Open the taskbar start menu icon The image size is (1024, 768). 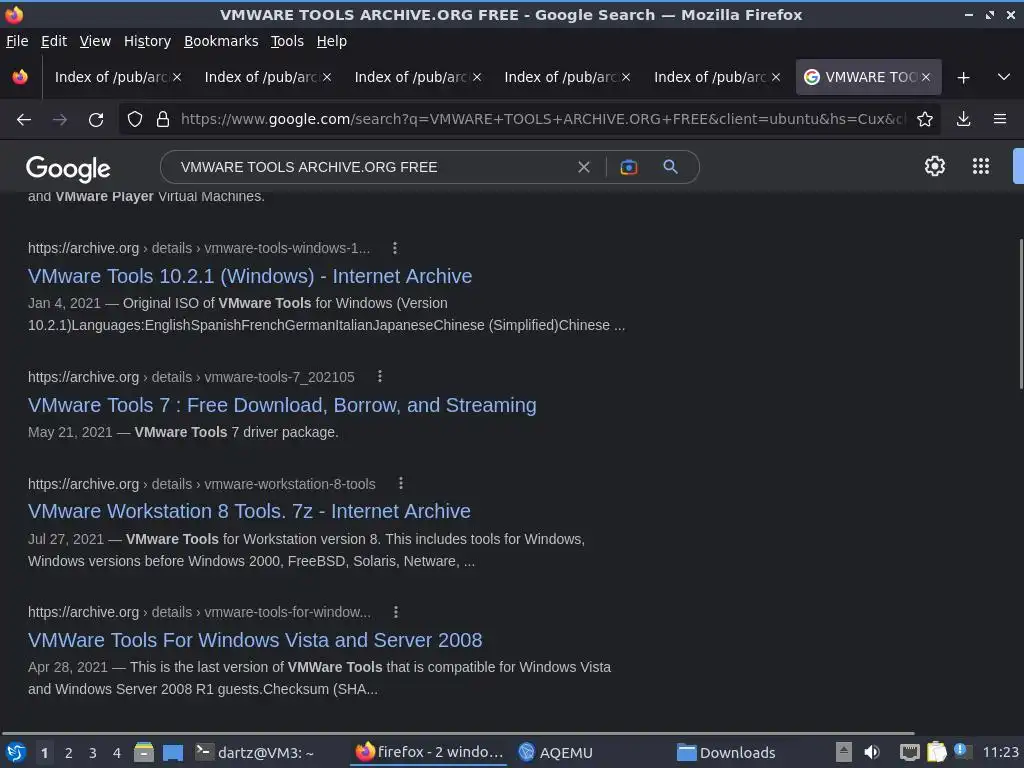[x=16, y=752]
